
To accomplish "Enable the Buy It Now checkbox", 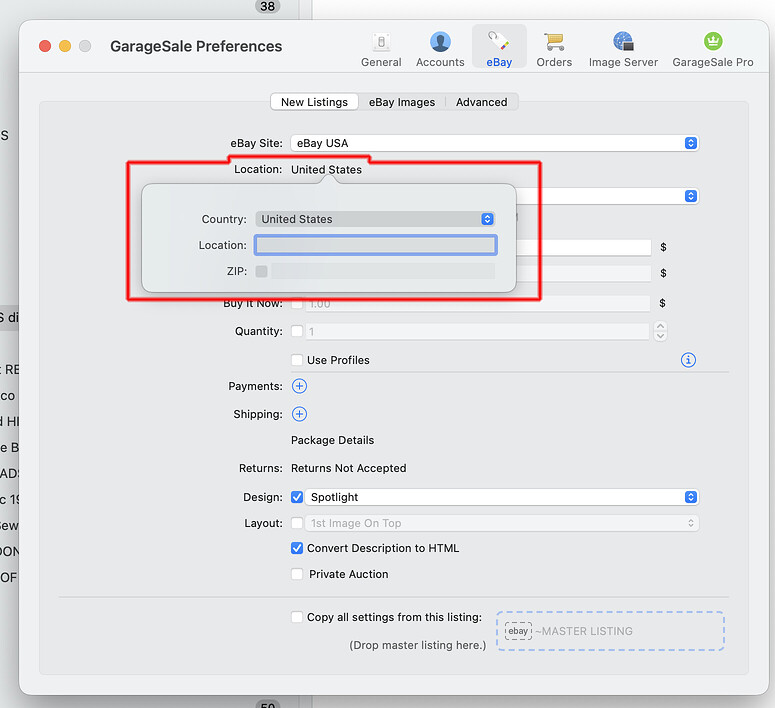I will point(297,303).
